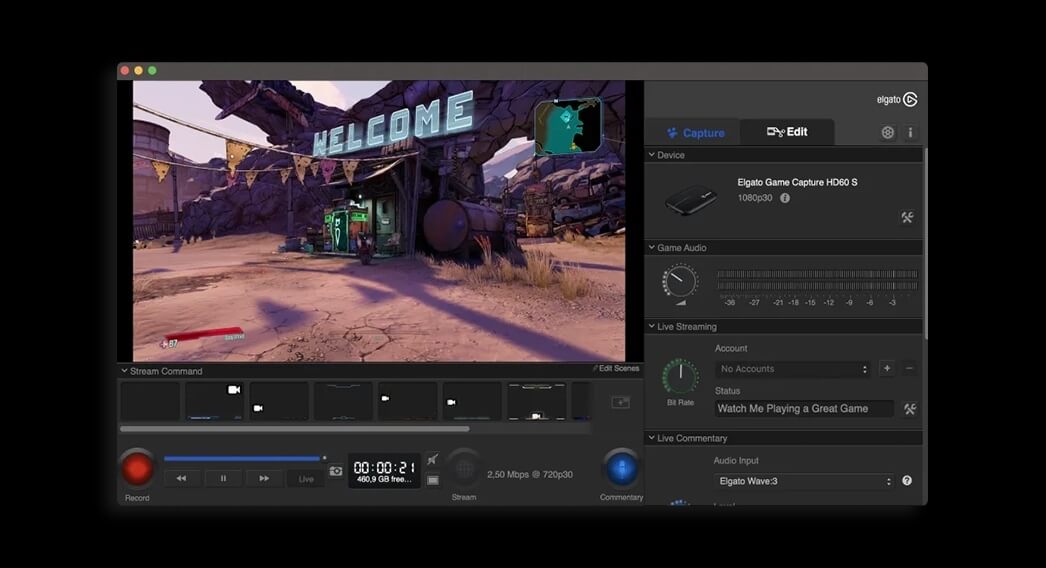Screen dimensions: 1046x568
Task: Select the first empty scene thumbnail
Action: 150,401
